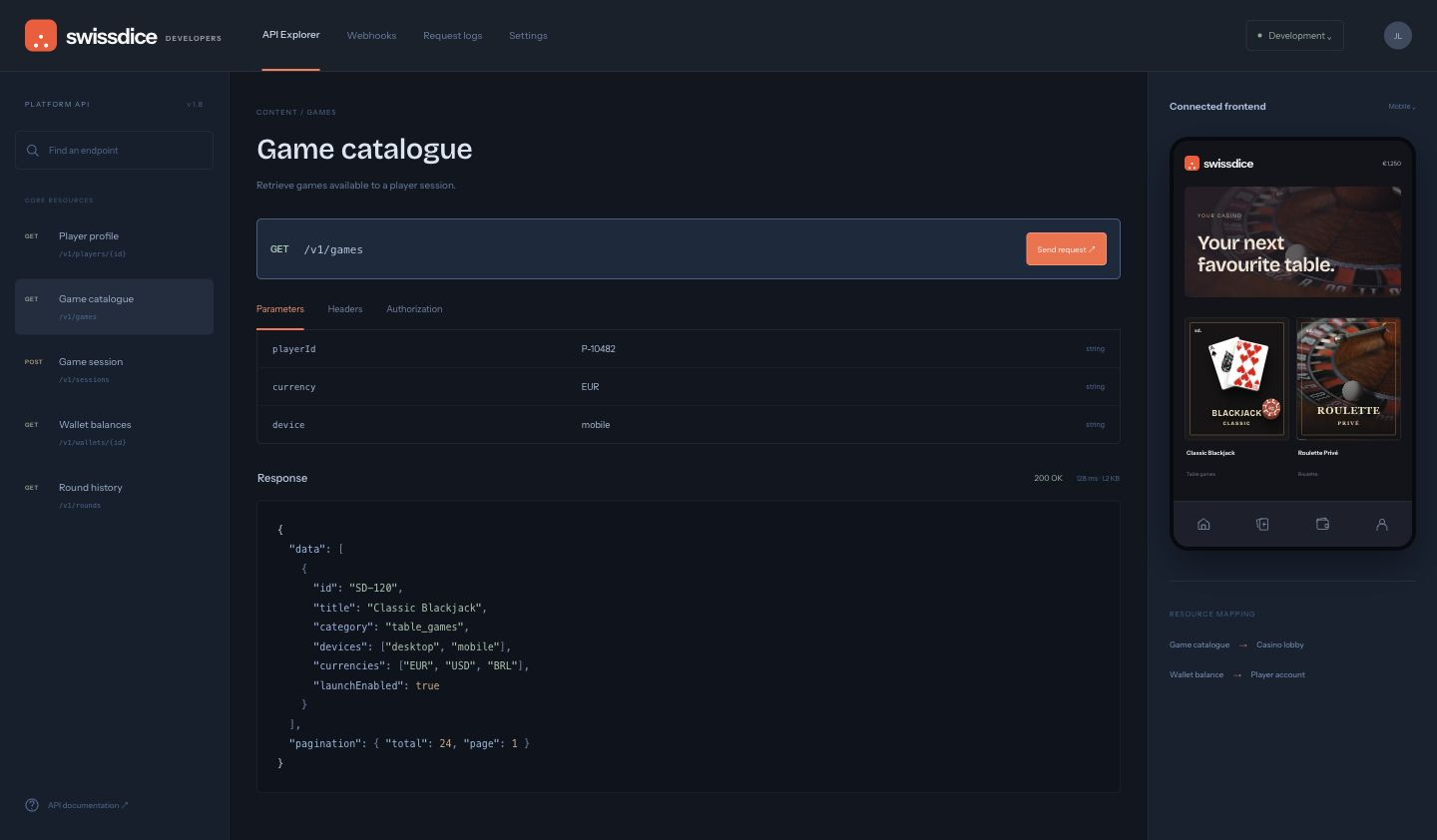Select the Game session POST endpoint
The width and height of the screenshot is (1437, 840).
pos(114,369)
